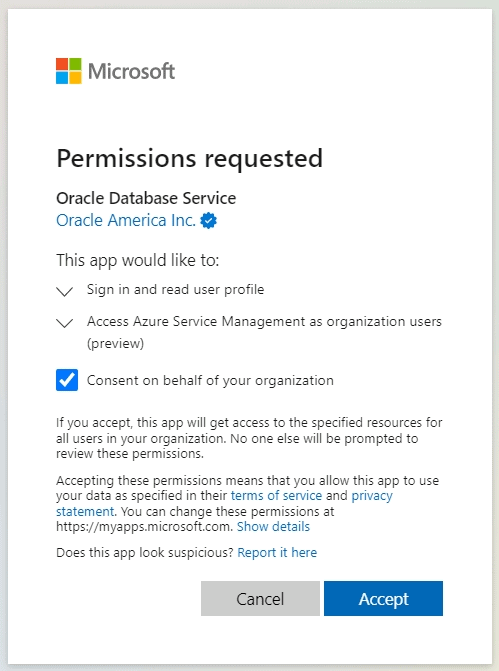The height and width of the screenshot is (671, 499).
Task: Click the Cancel button
Action: click(260, 598)
